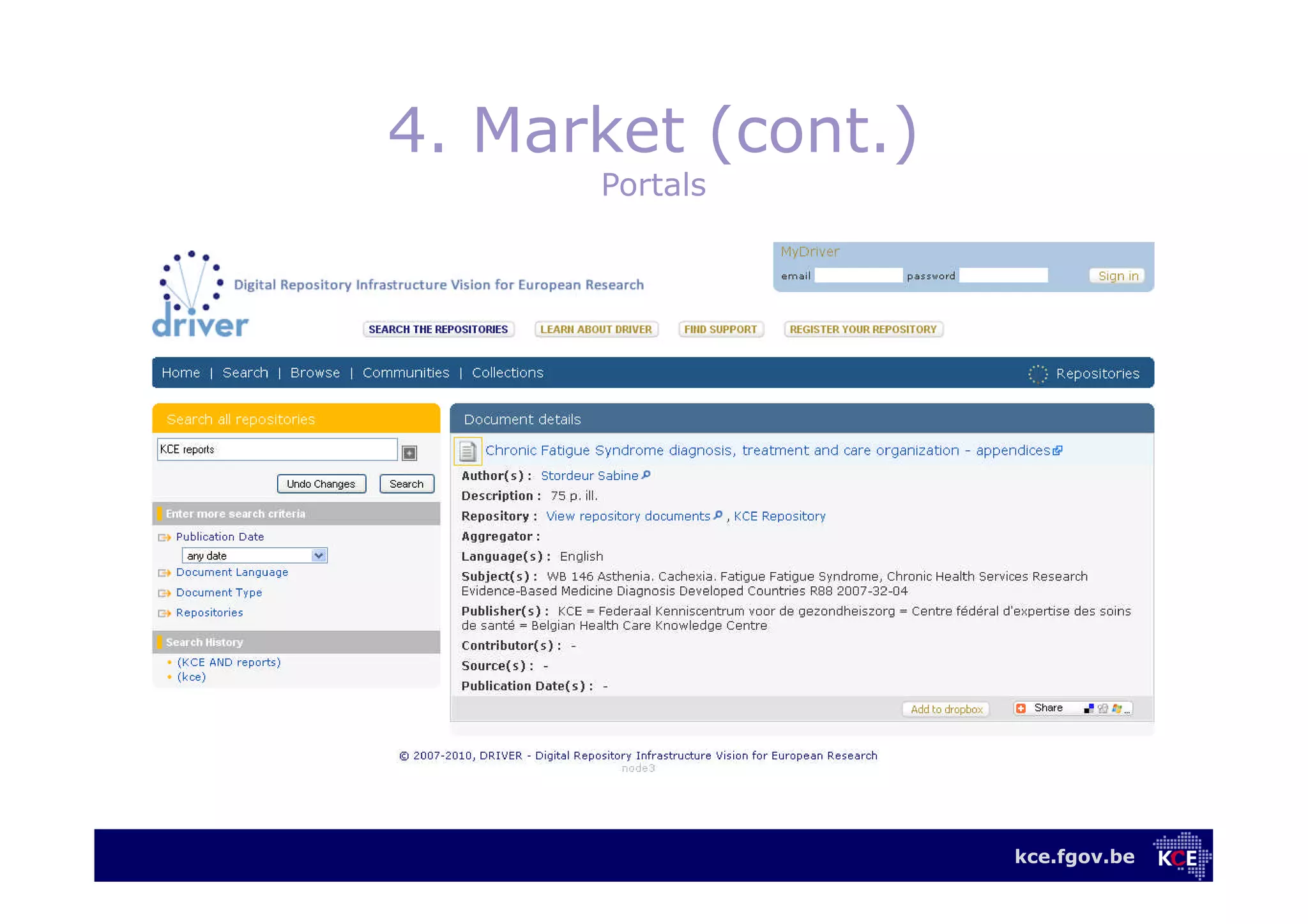Click the Delicious share icon
This screenshot has height=924, width=1308.
pyautogui.click(x=1089, y=708)
